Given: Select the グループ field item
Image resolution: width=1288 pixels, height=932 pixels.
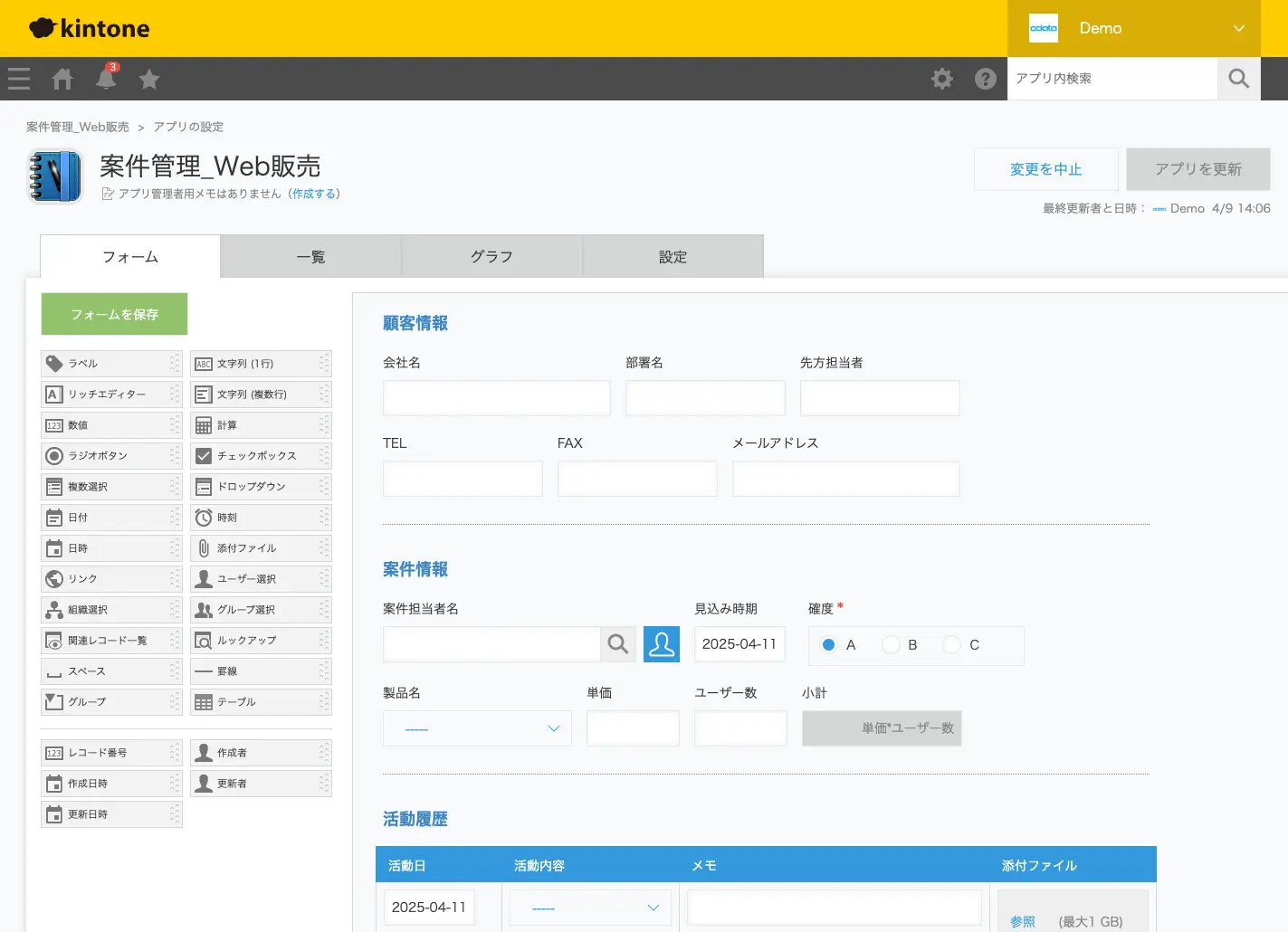Looking at the screenshot, I should point(111,702).
